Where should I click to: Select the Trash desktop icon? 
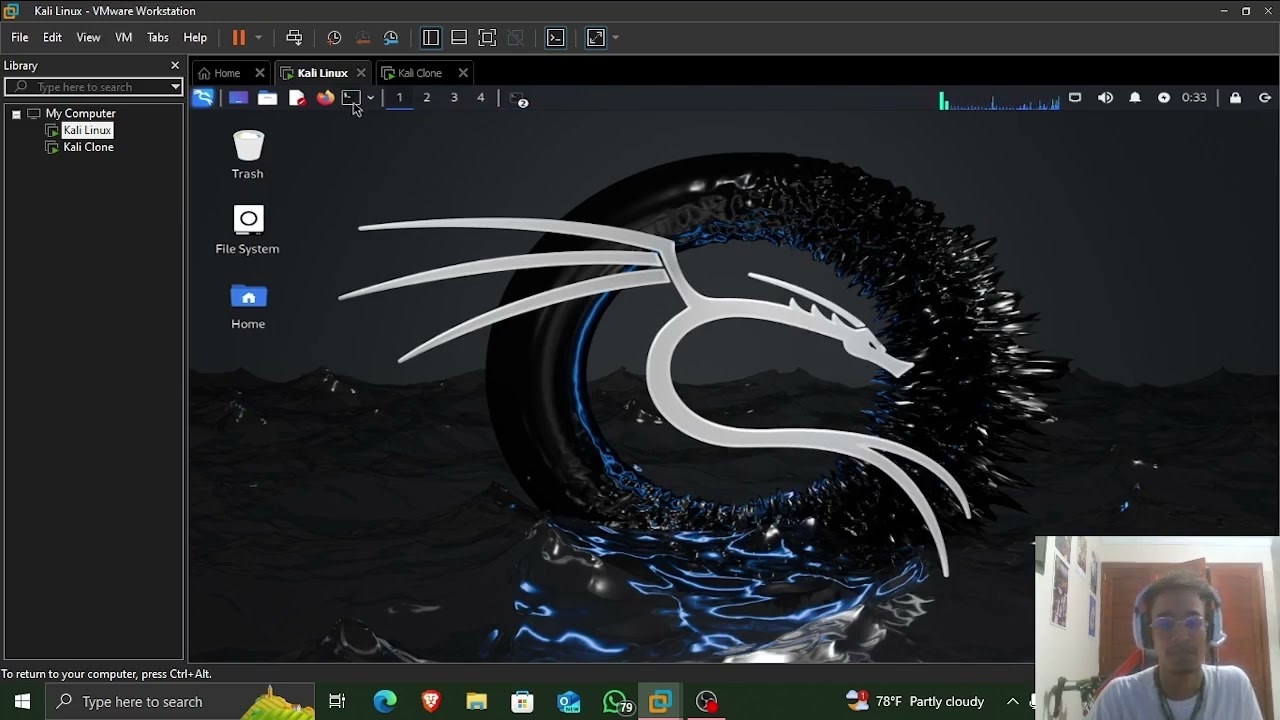248,155
